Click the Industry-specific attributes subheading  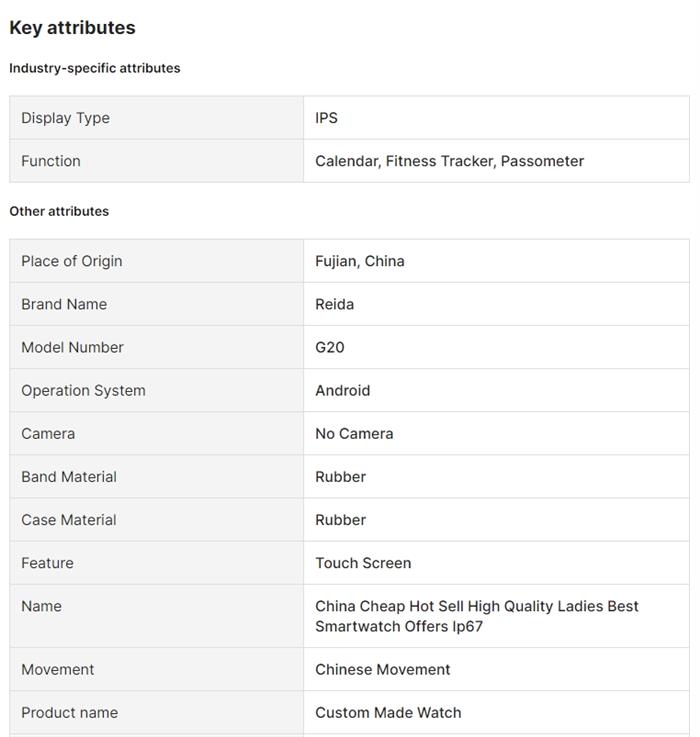95,68
